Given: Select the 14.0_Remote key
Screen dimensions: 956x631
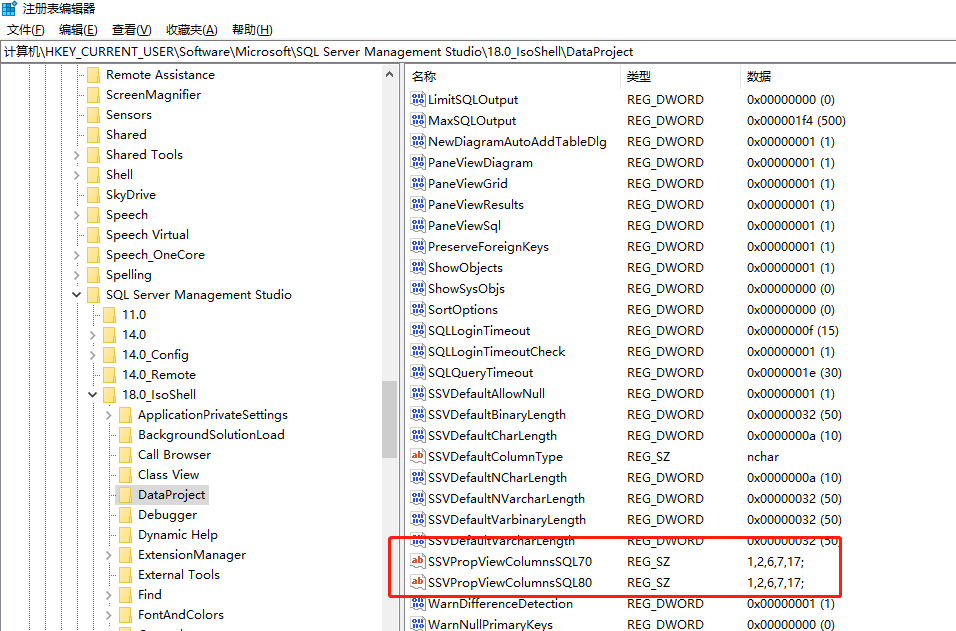Looking at the screenshot, I should (159, 374).
